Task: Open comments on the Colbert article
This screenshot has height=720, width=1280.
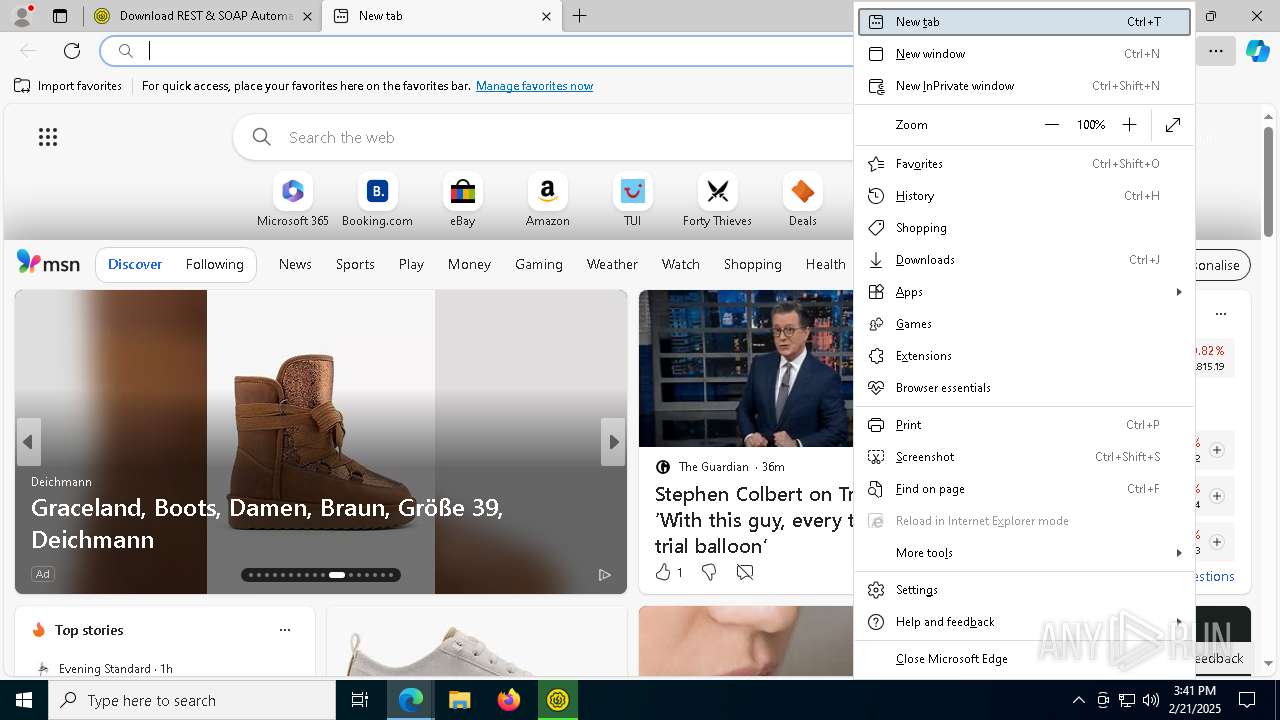Action: [745, 572]
